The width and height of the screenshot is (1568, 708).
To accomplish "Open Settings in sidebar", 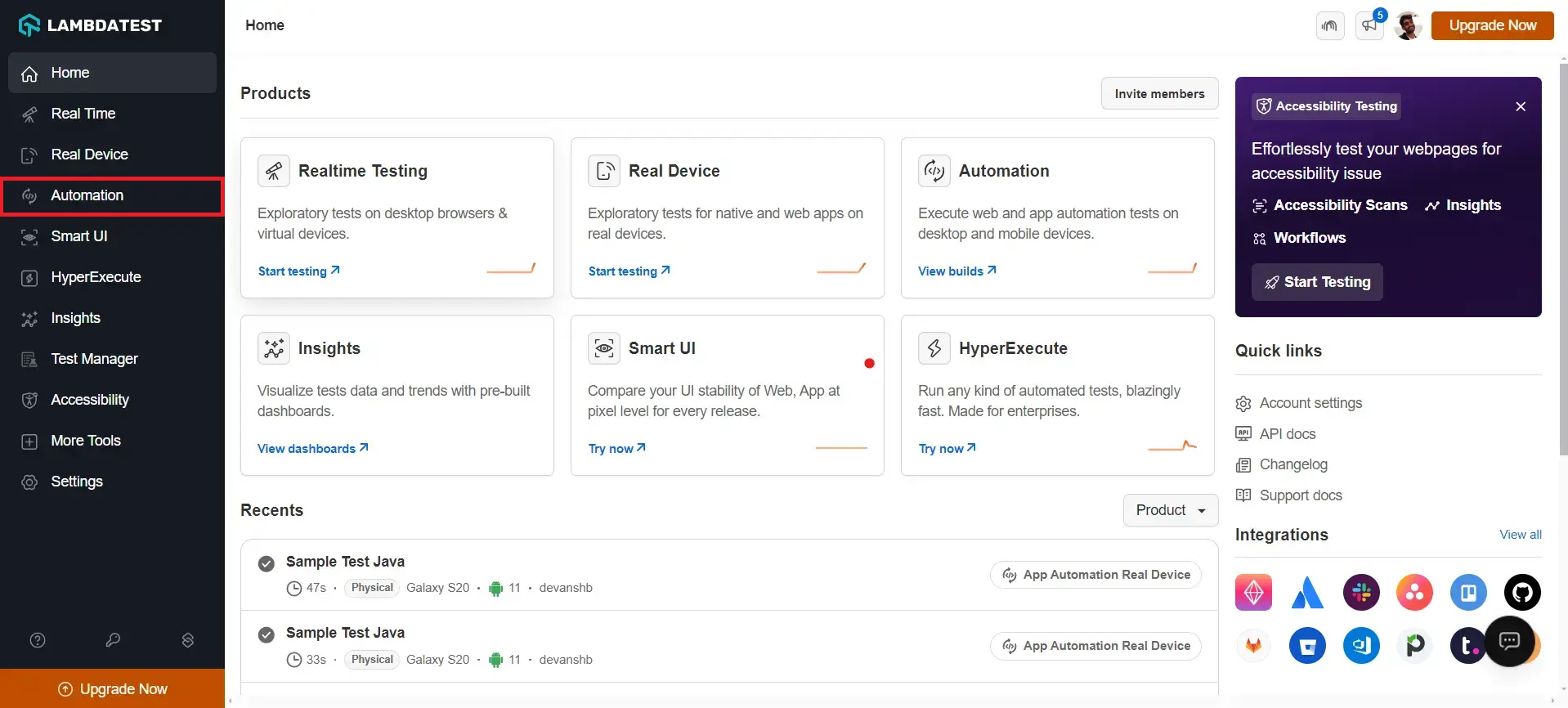I will pyautogui.click(x=113, y=482).
